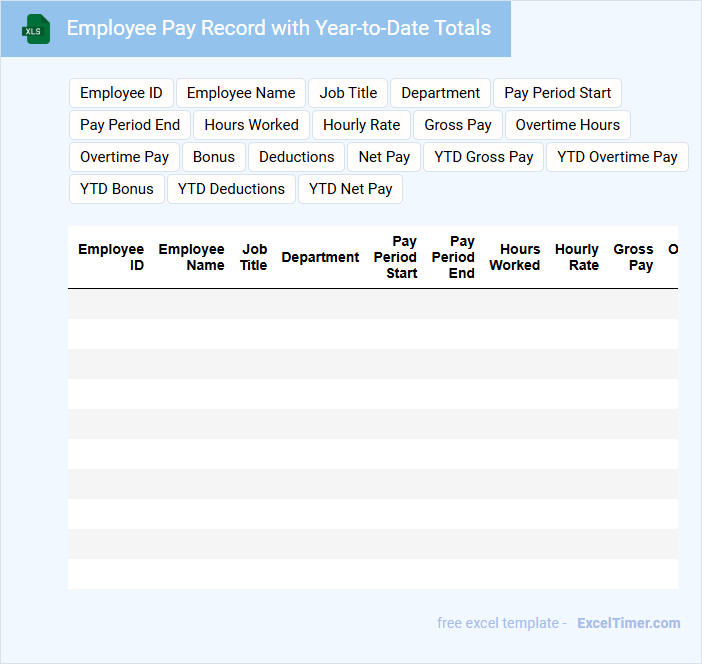Select the YTD Deductions tag

[231, 189]
